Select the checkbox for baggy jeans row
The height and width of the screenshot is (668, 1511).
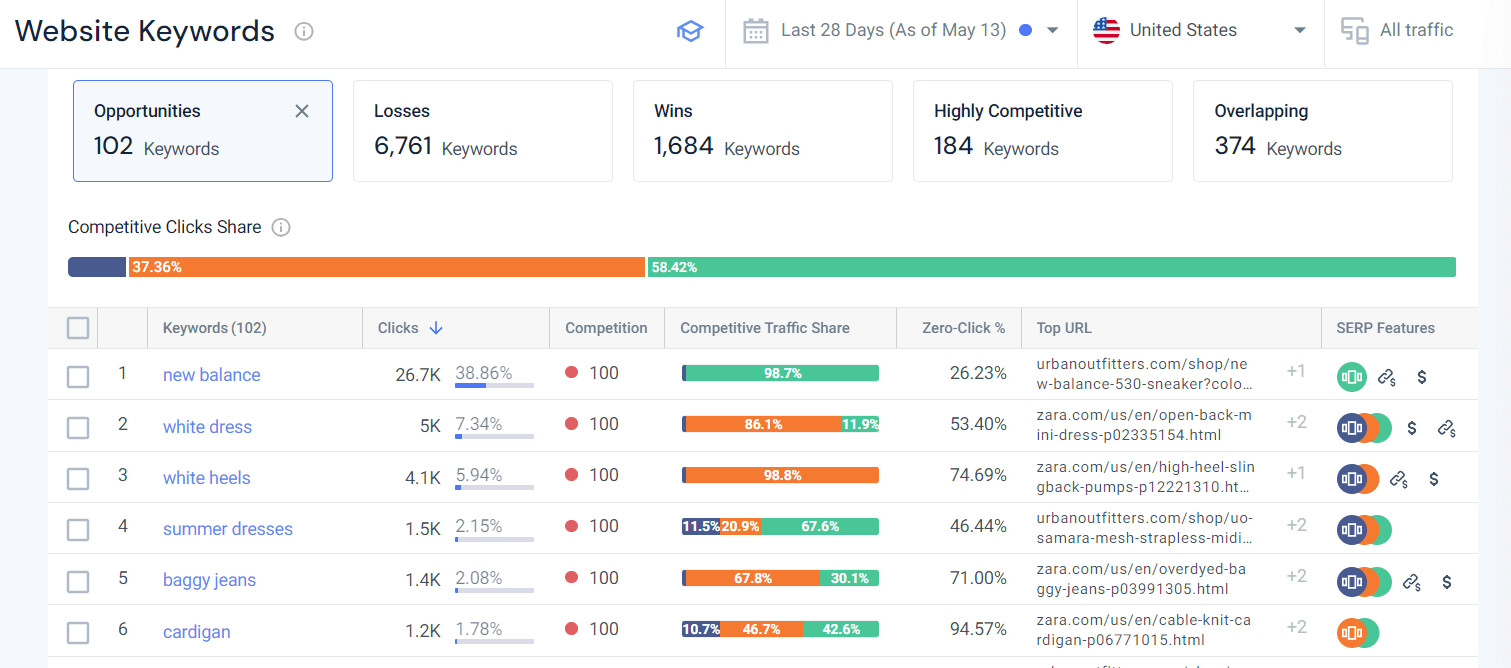(78, 581)
